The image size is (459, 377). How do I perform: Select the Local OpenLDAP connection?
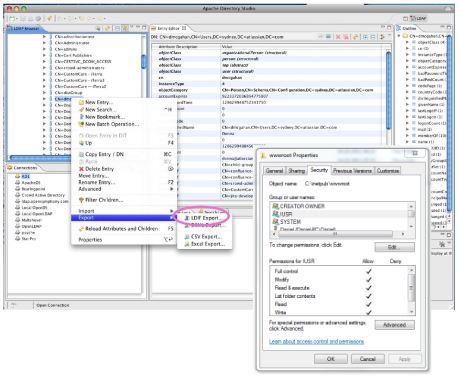37,214
